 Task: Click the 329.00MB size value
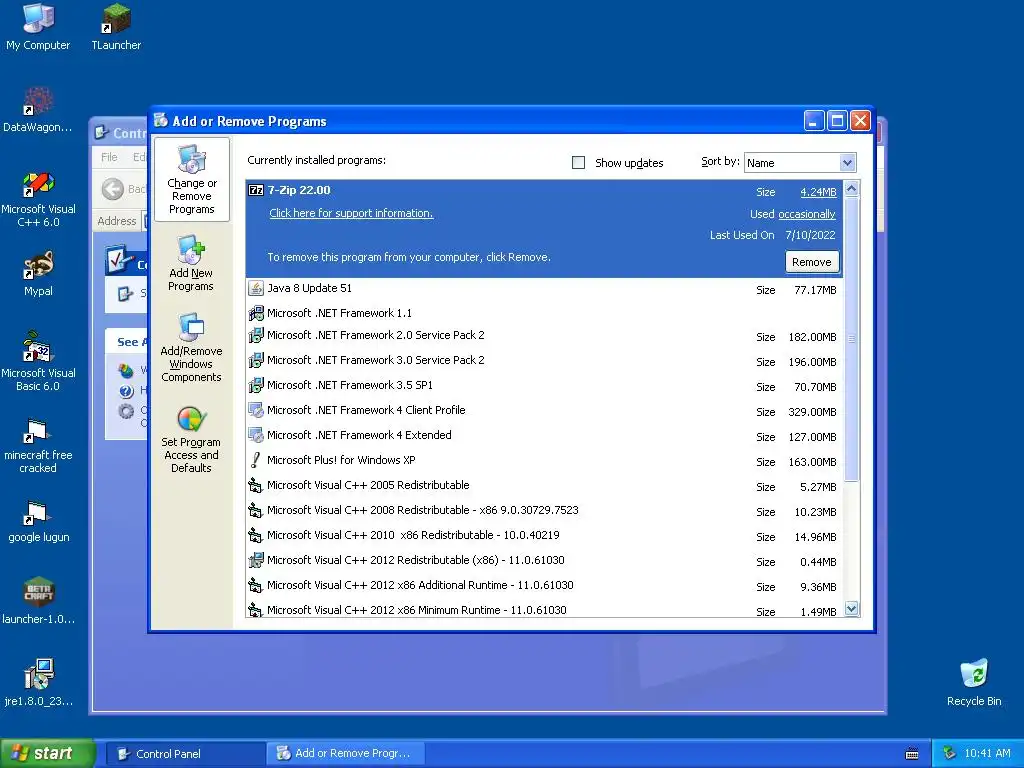pyautogui.click(x=812, y=412)
